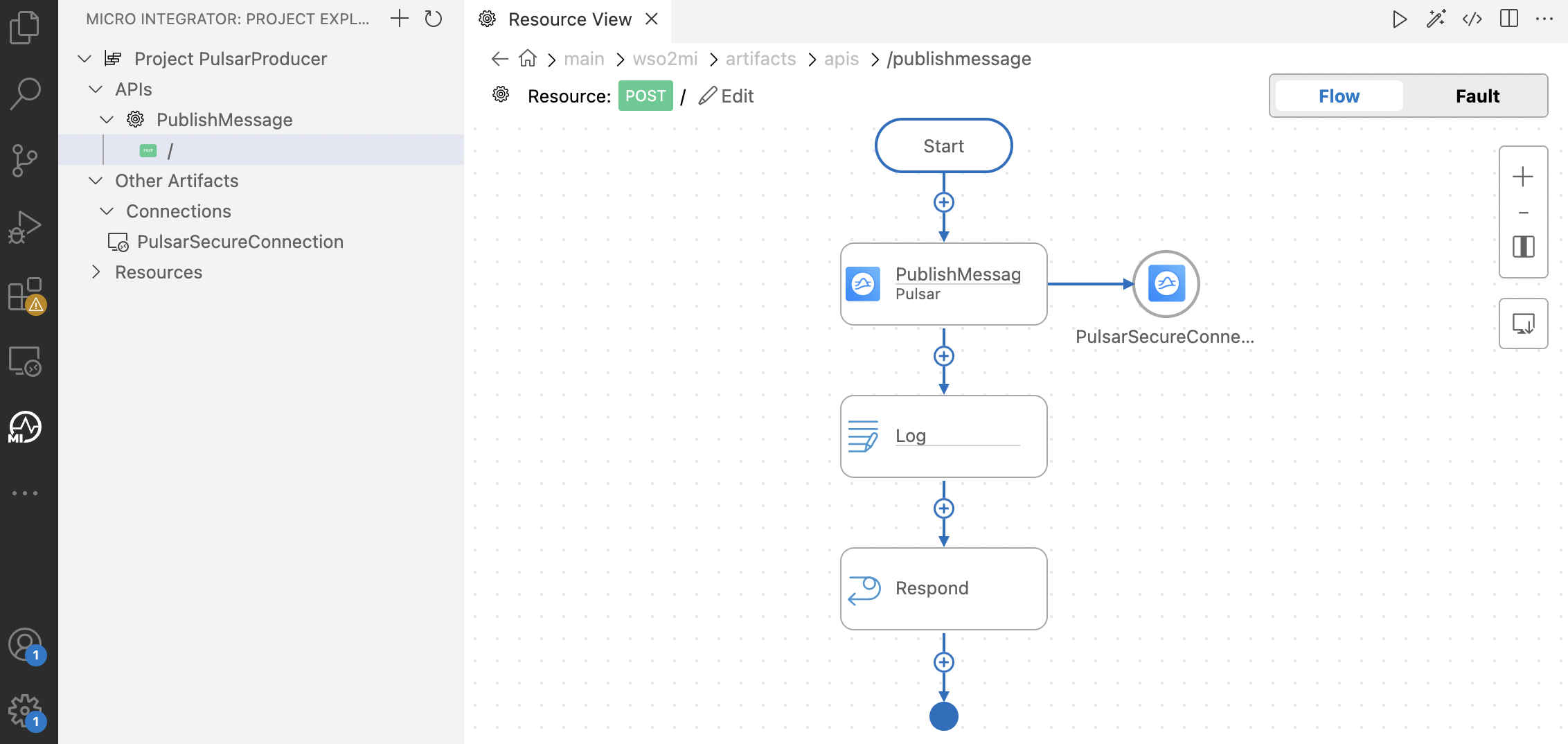Open the Log mediator node
The image size is (1568, 744).
pyautogui.click(x=943, y=436)
